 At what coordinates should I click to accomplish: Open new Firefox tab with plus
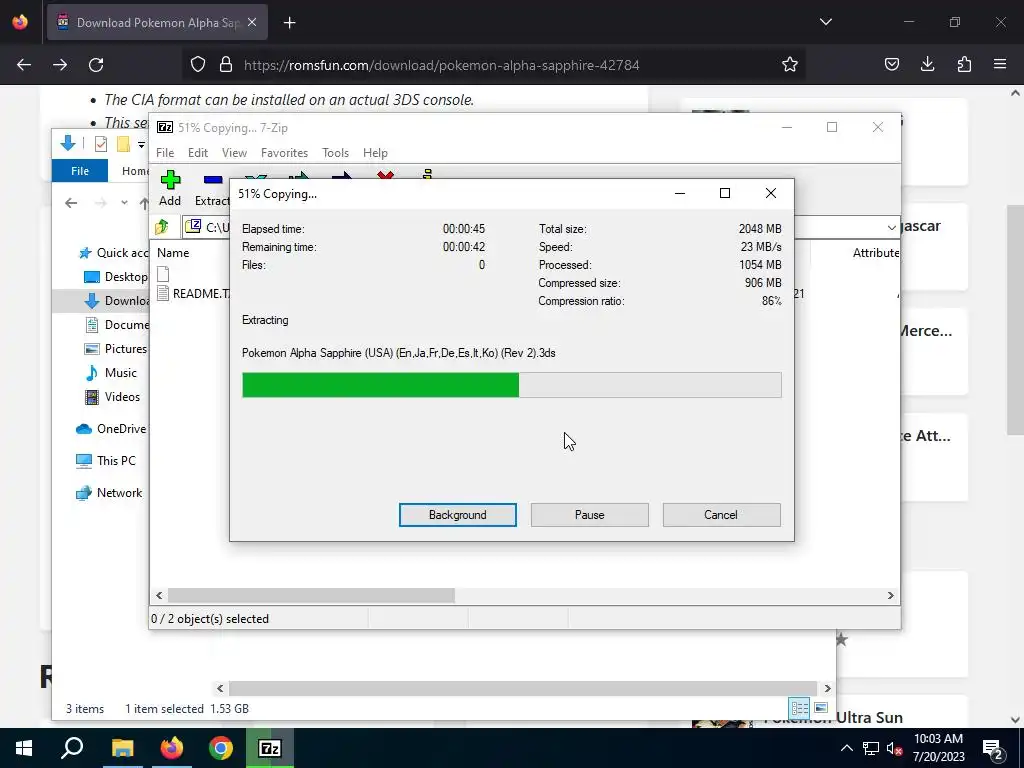pos(290,23)
